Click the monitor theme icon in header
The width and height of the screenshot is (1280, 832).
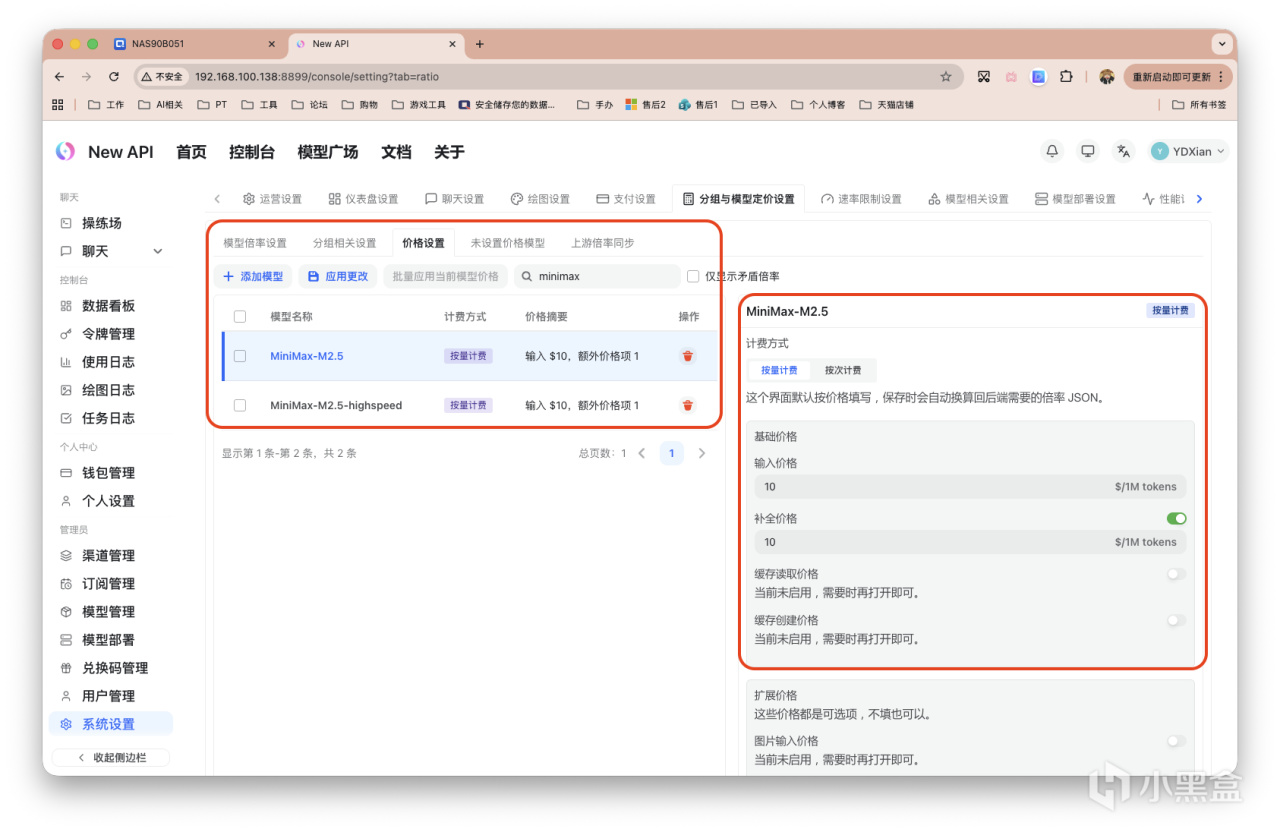coord(1088,151)
